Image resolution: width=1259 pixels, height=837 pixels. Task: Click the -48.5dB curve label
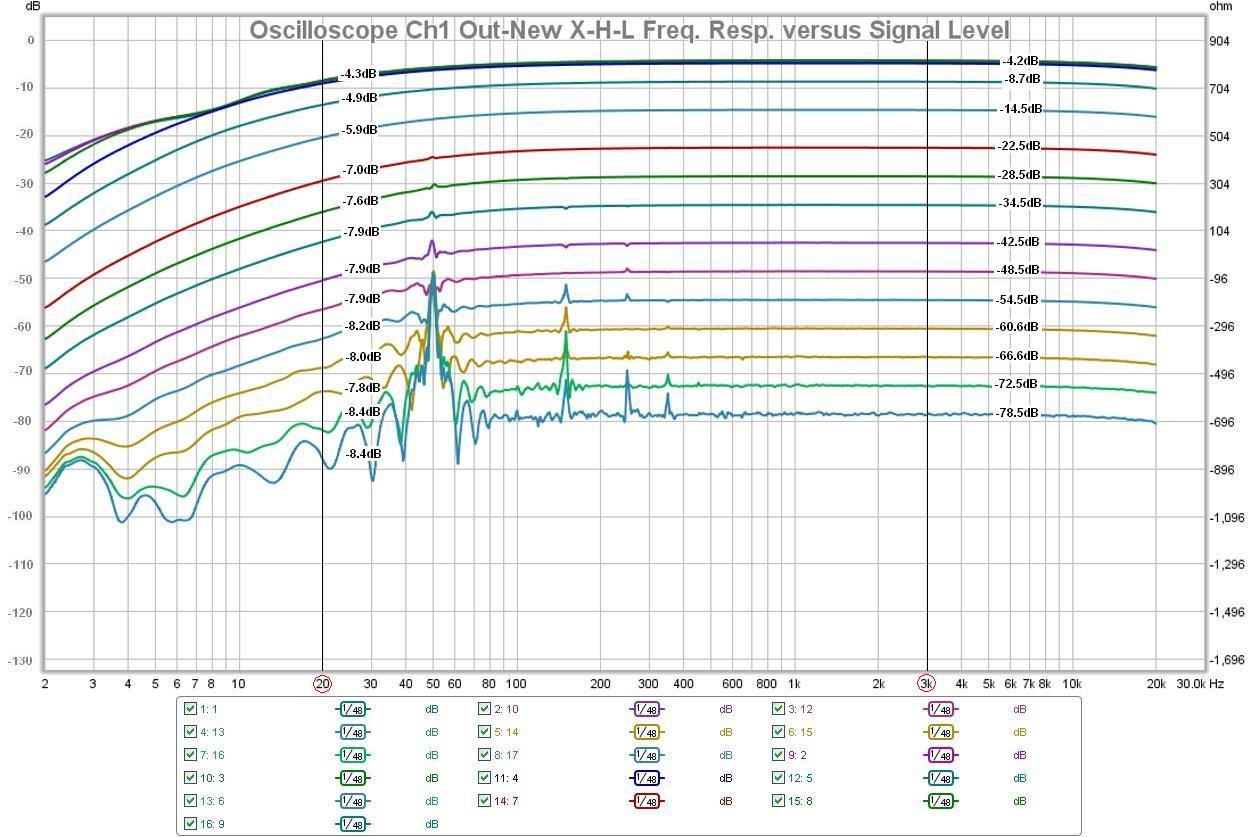pos(1017,271)
